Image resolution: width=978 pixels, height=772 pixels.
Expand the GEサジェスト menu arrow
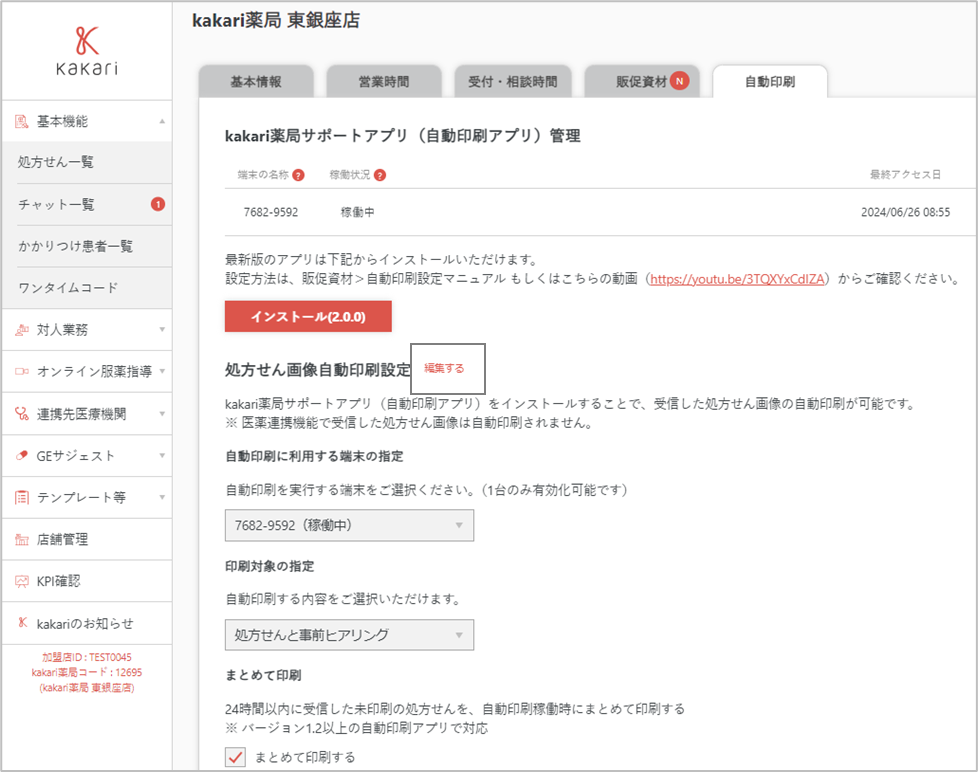click(162, 455)
